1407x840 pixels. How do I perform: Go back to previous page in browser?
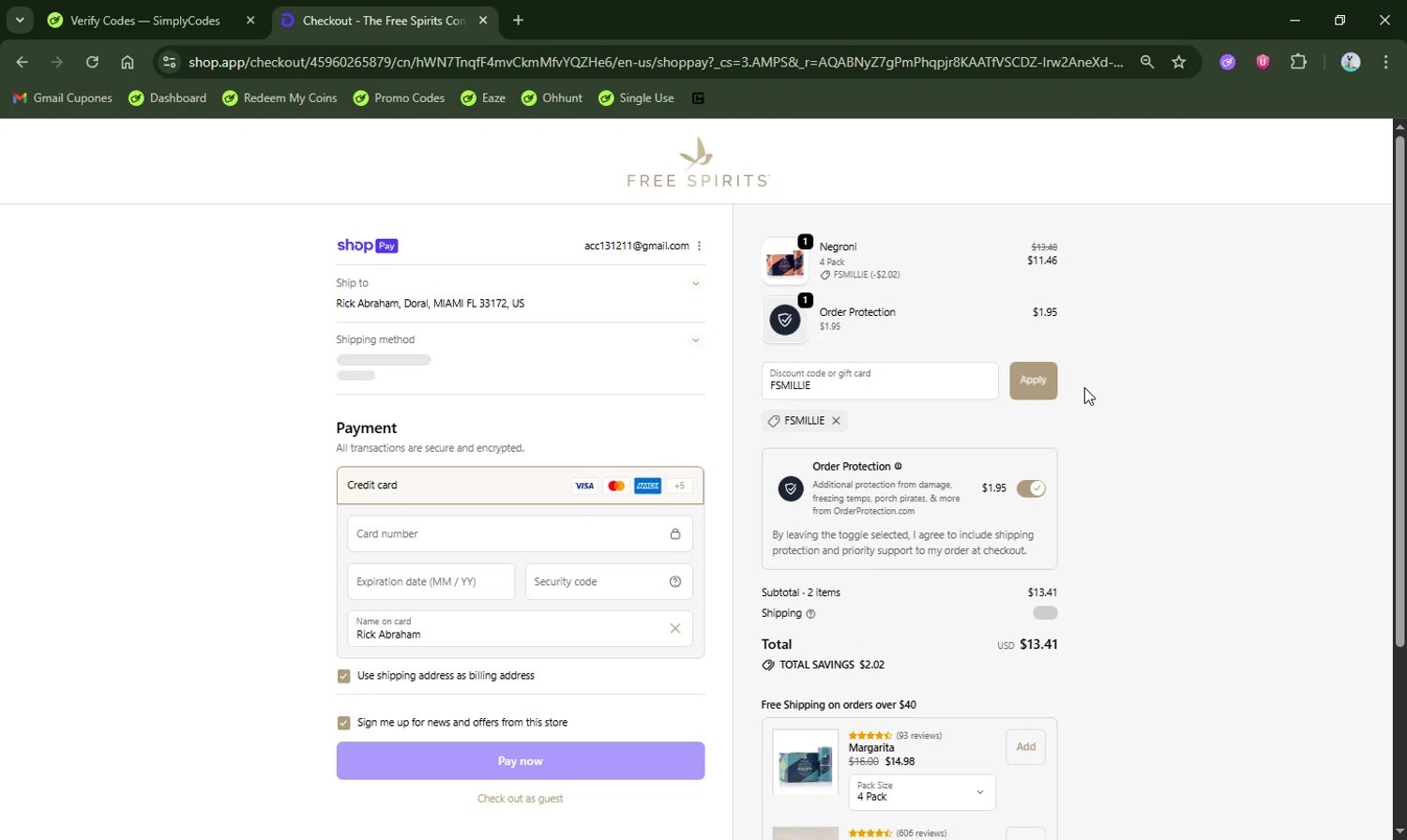pyautogui.click(x=23, y=62)
